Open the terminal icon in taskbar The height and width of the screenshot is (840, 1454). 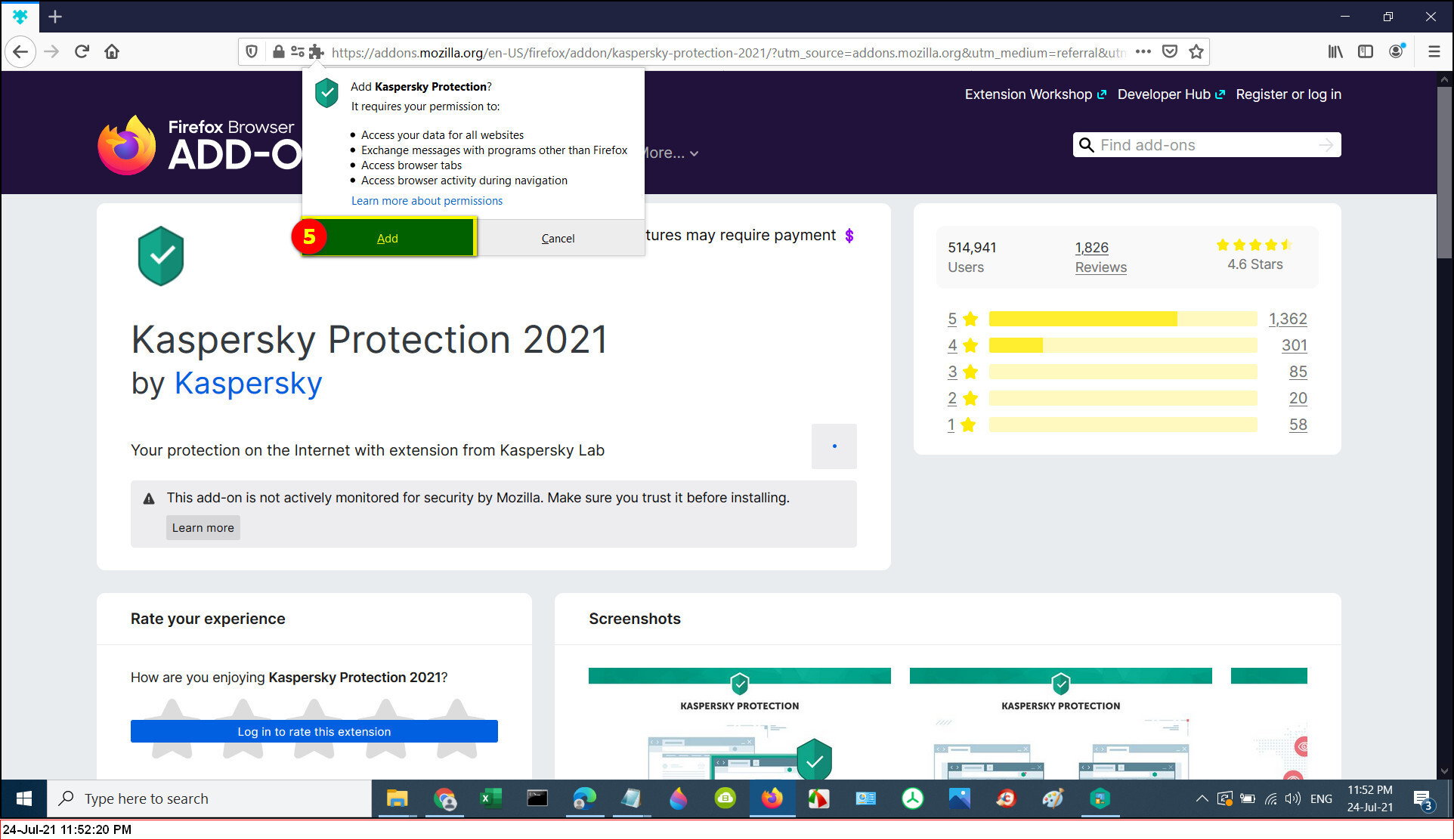coord(537,798)
